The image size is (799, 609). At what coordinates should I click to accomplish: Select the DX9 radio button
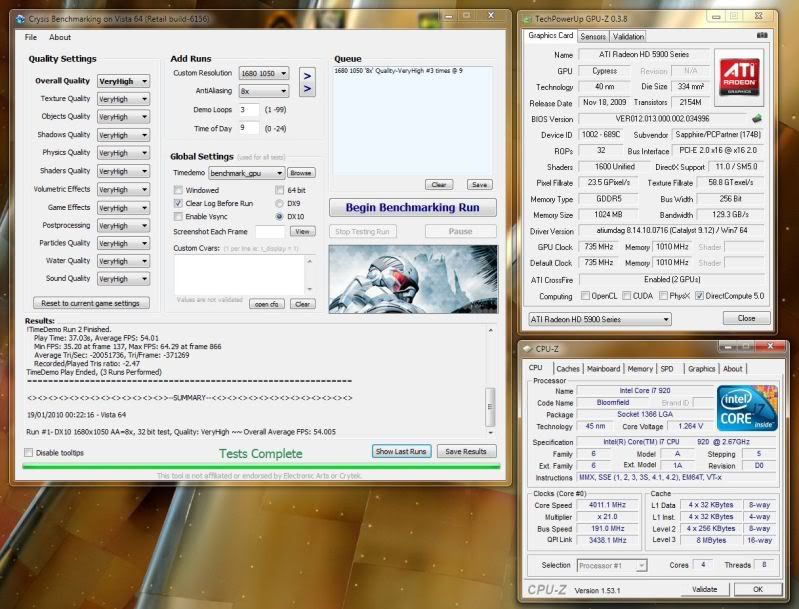click(278, 203)
